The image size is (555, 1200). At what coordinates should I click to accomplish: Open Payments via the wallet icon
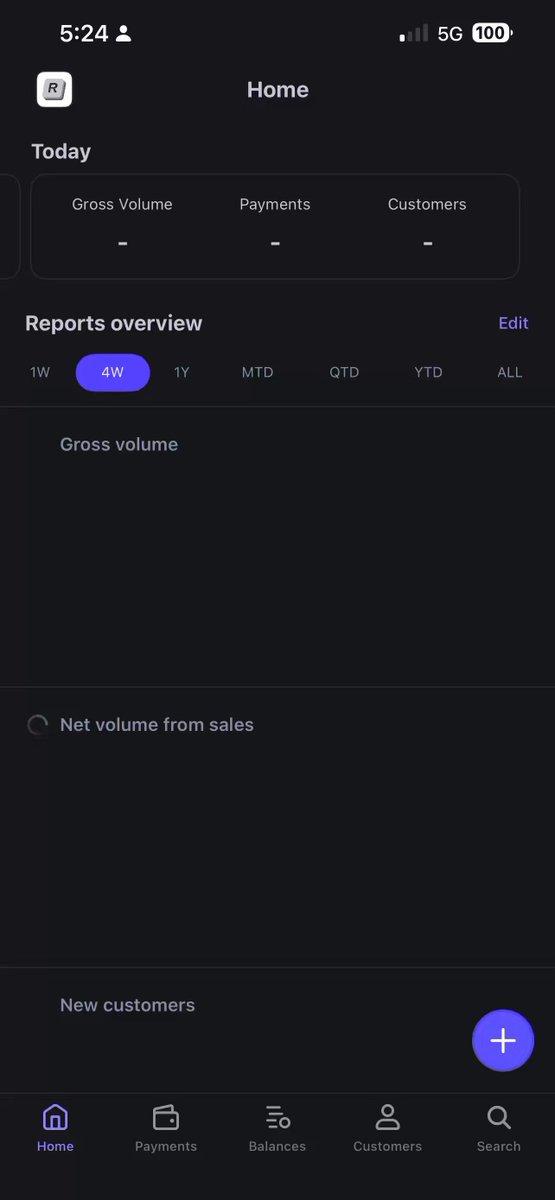(166, 1117)
